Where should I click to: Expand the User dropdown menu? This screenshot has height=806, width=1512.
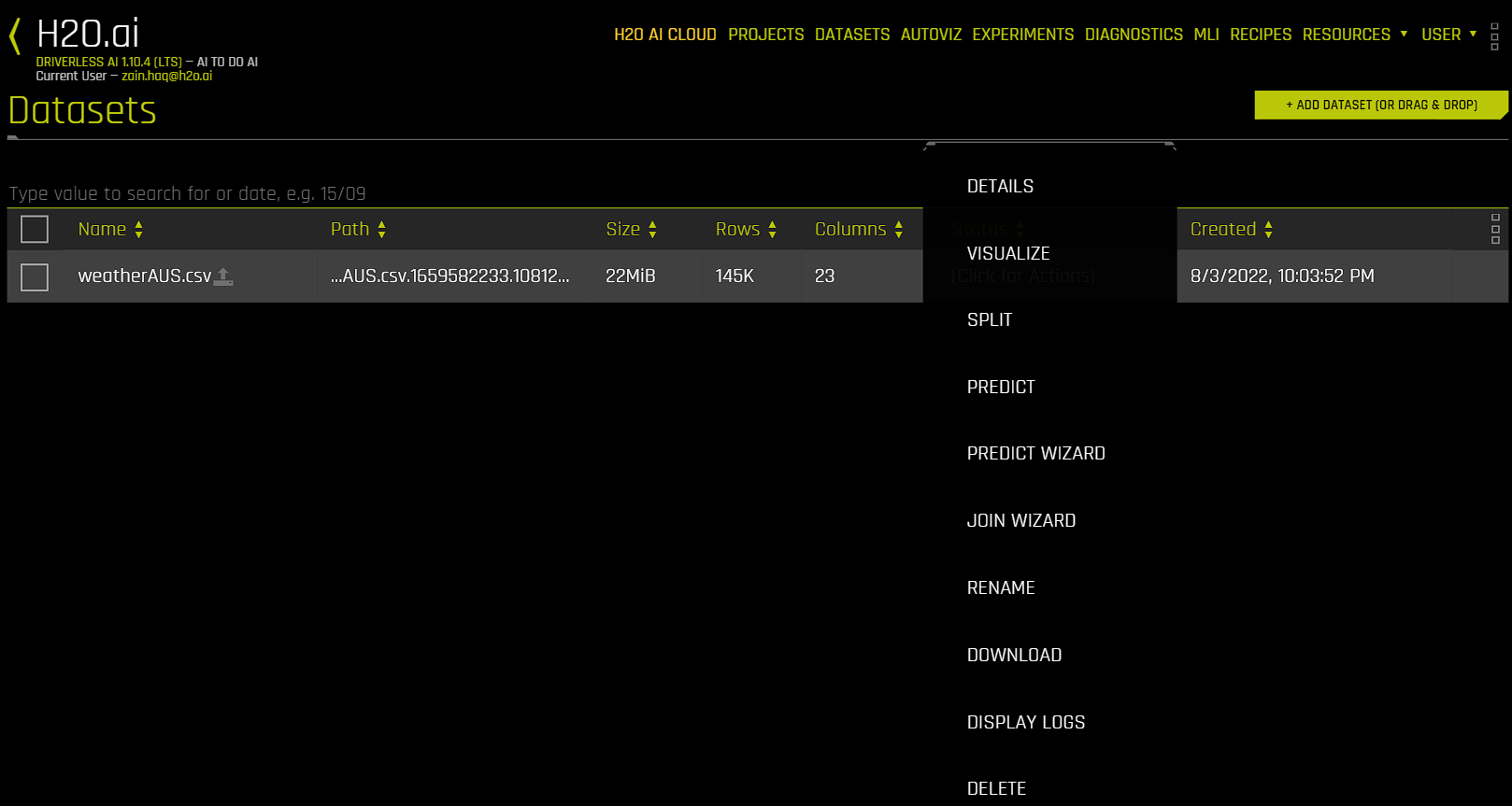click(1449, 35)
